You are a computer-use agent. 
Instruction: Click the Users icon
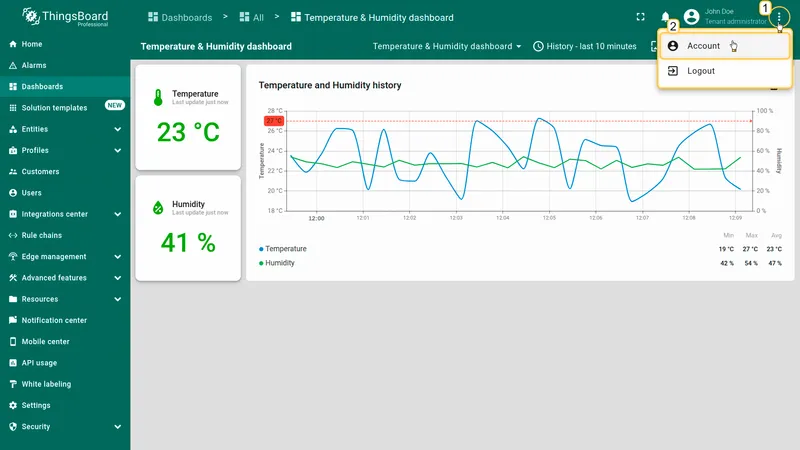click(13, 193)
